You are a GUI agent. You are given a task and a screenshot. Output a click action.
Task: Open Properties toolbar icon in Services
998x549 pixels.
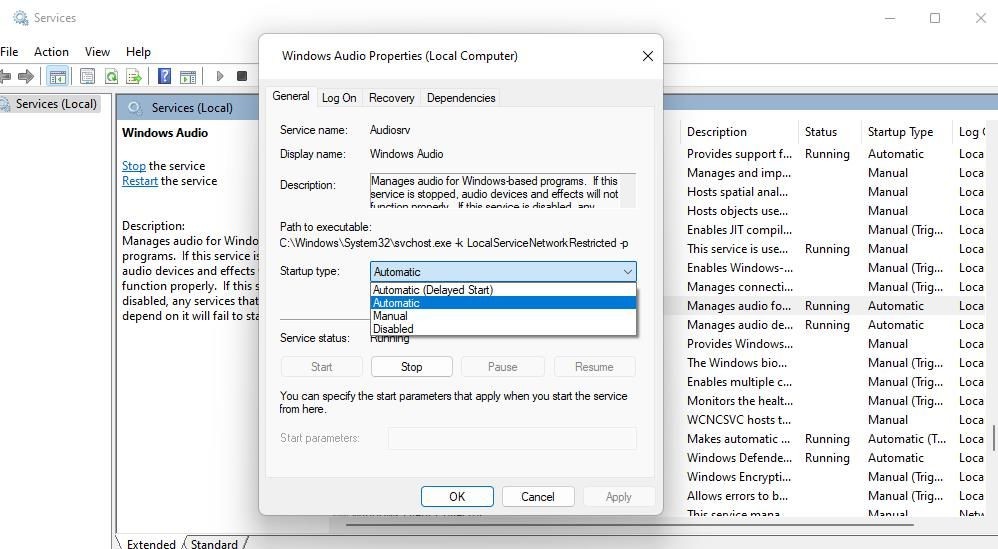click(x=87, y=77)
